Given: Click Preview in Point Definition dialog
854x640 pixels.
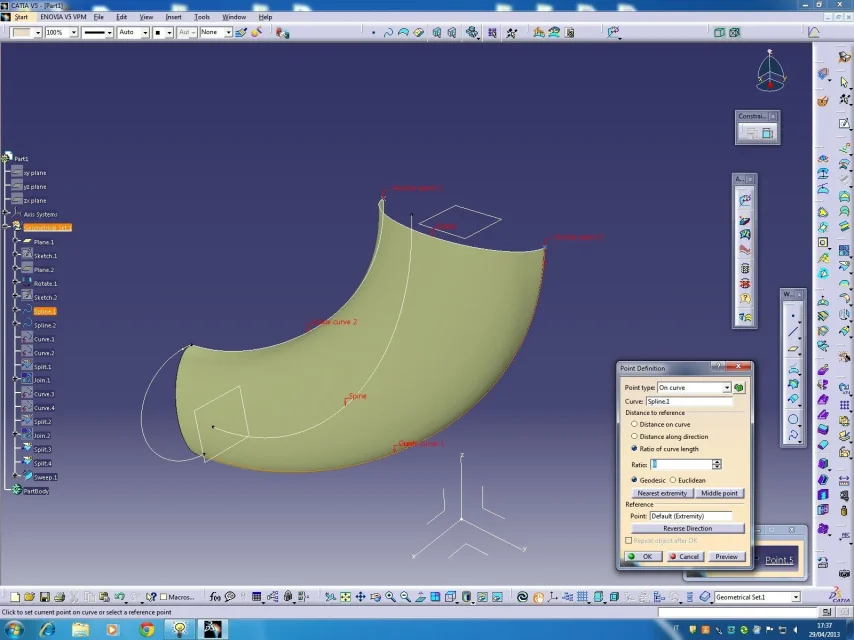Looking at the screenshot, I should (726, 557).
